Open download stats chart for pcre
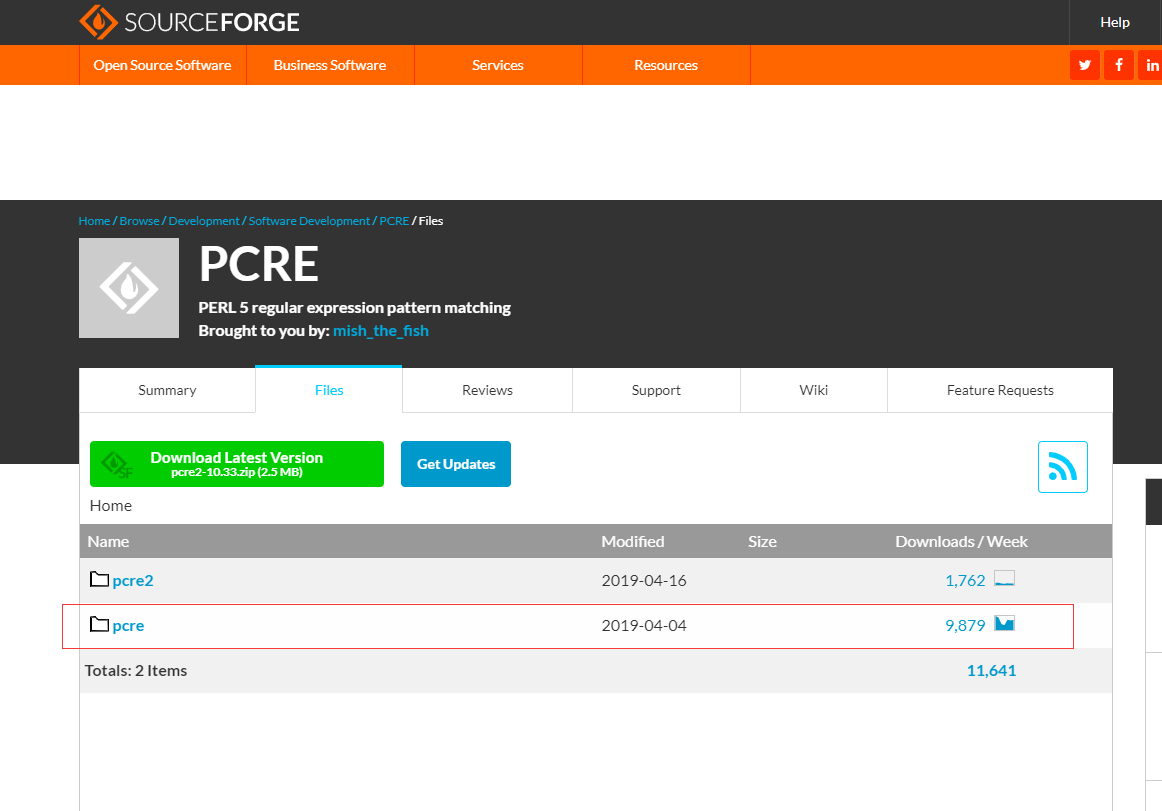 1004,623
